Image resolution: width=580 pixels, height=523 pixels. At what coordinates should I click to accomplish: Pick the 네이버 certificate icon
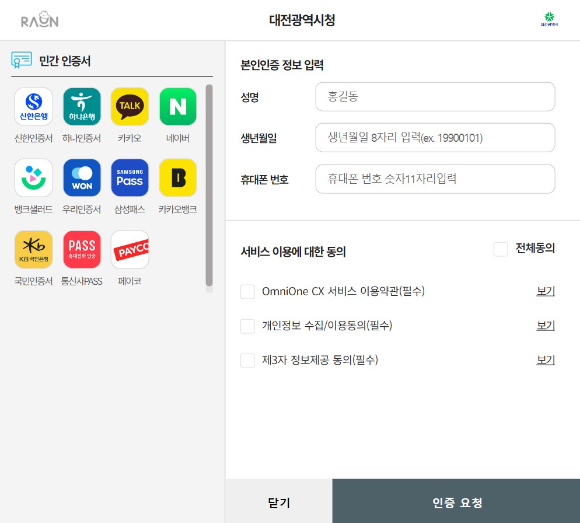(178, 107)
